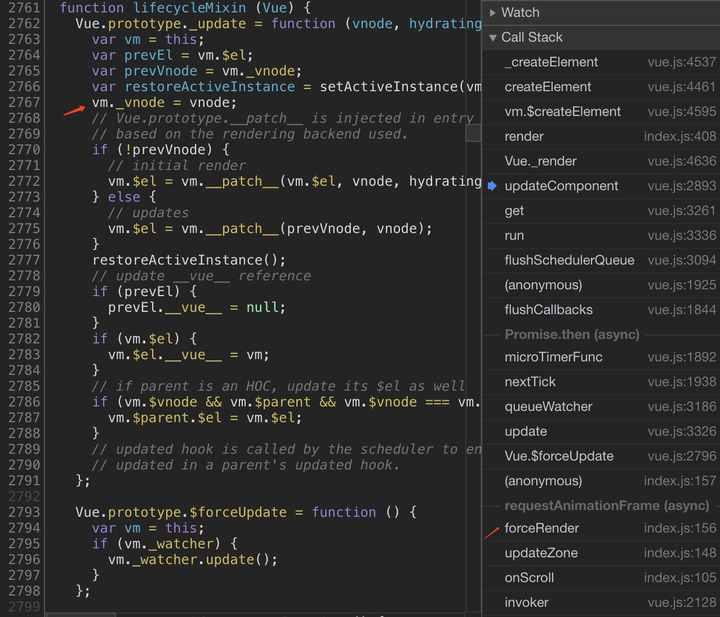Jump to the Vue._render stack frame
Viewport: 720px width, 617px height.
(x=601, y=161)
